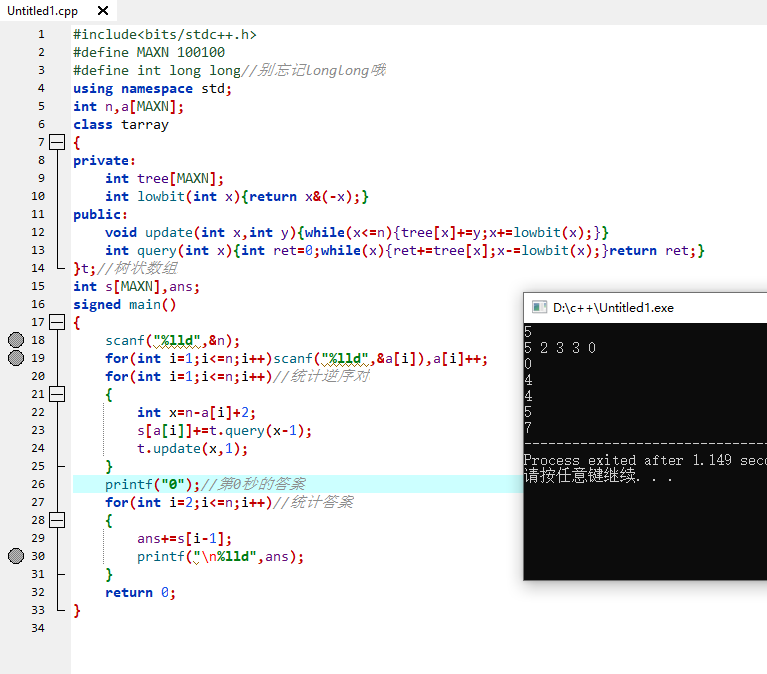Click the 'int tree[MAXN];' line
This screenshot has width=767, height=674.
(164, 179)
